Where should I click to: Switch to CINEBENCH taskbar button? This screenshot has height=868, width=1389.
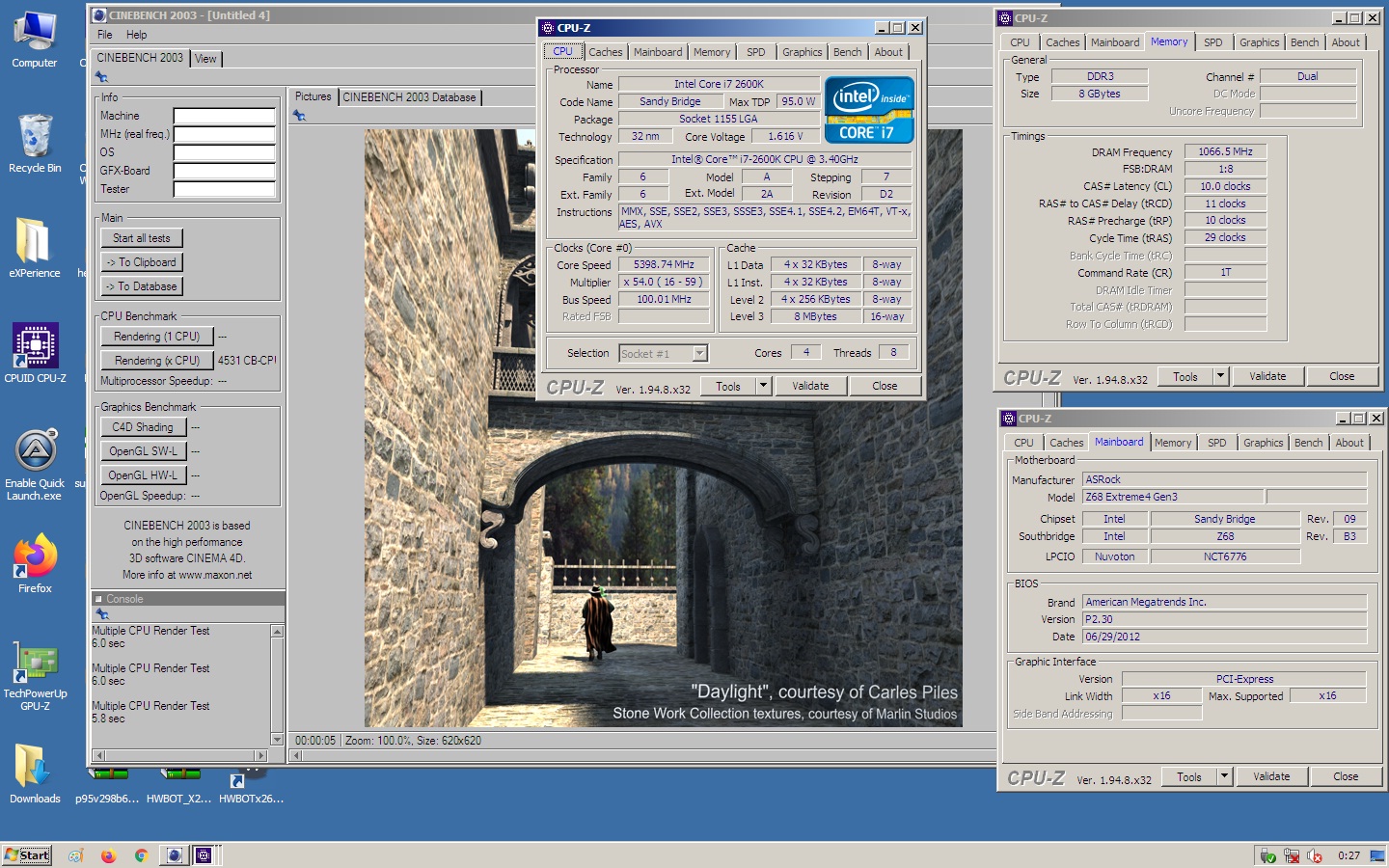click(x=174, y=855)
